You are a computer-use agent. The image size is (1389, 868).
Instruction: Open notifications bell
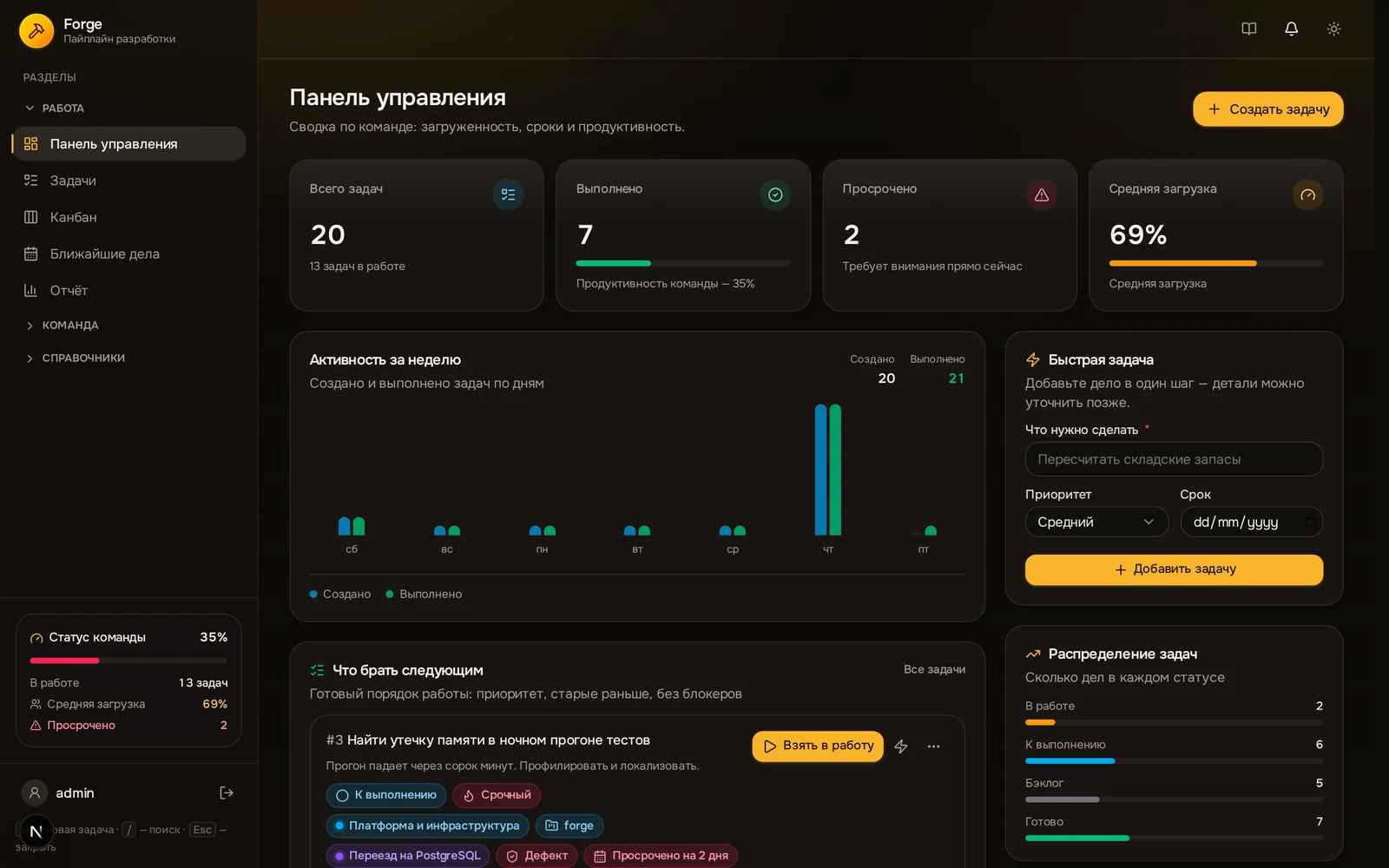[x=1291, y=29]
